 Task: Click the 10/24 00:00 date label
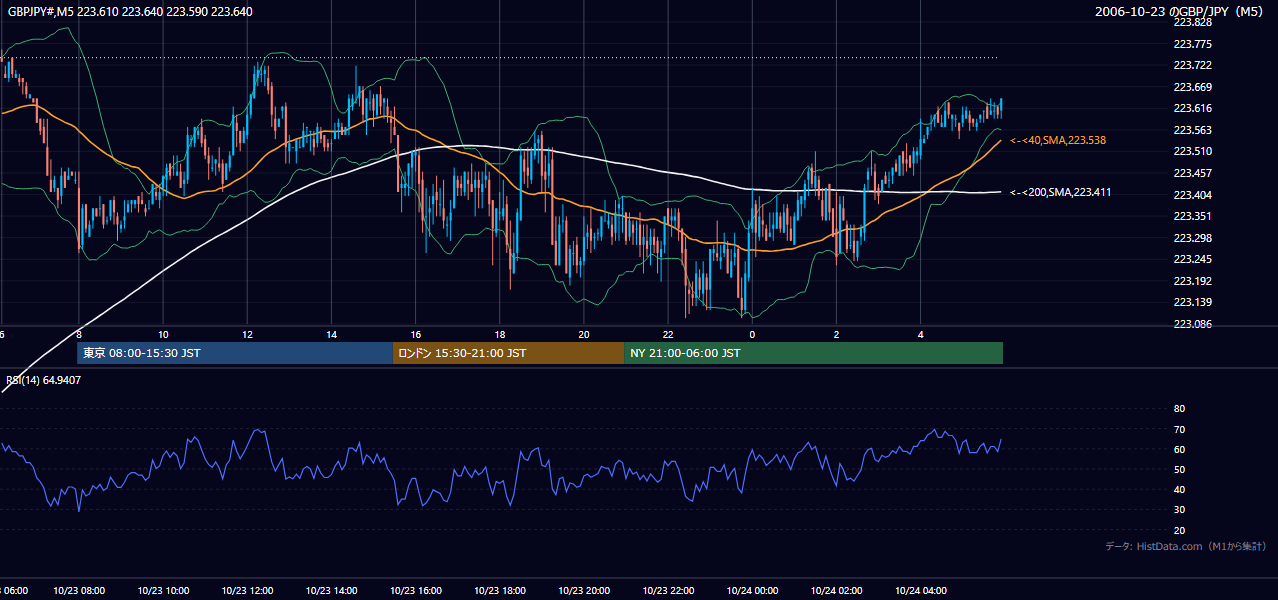point(752,590)
